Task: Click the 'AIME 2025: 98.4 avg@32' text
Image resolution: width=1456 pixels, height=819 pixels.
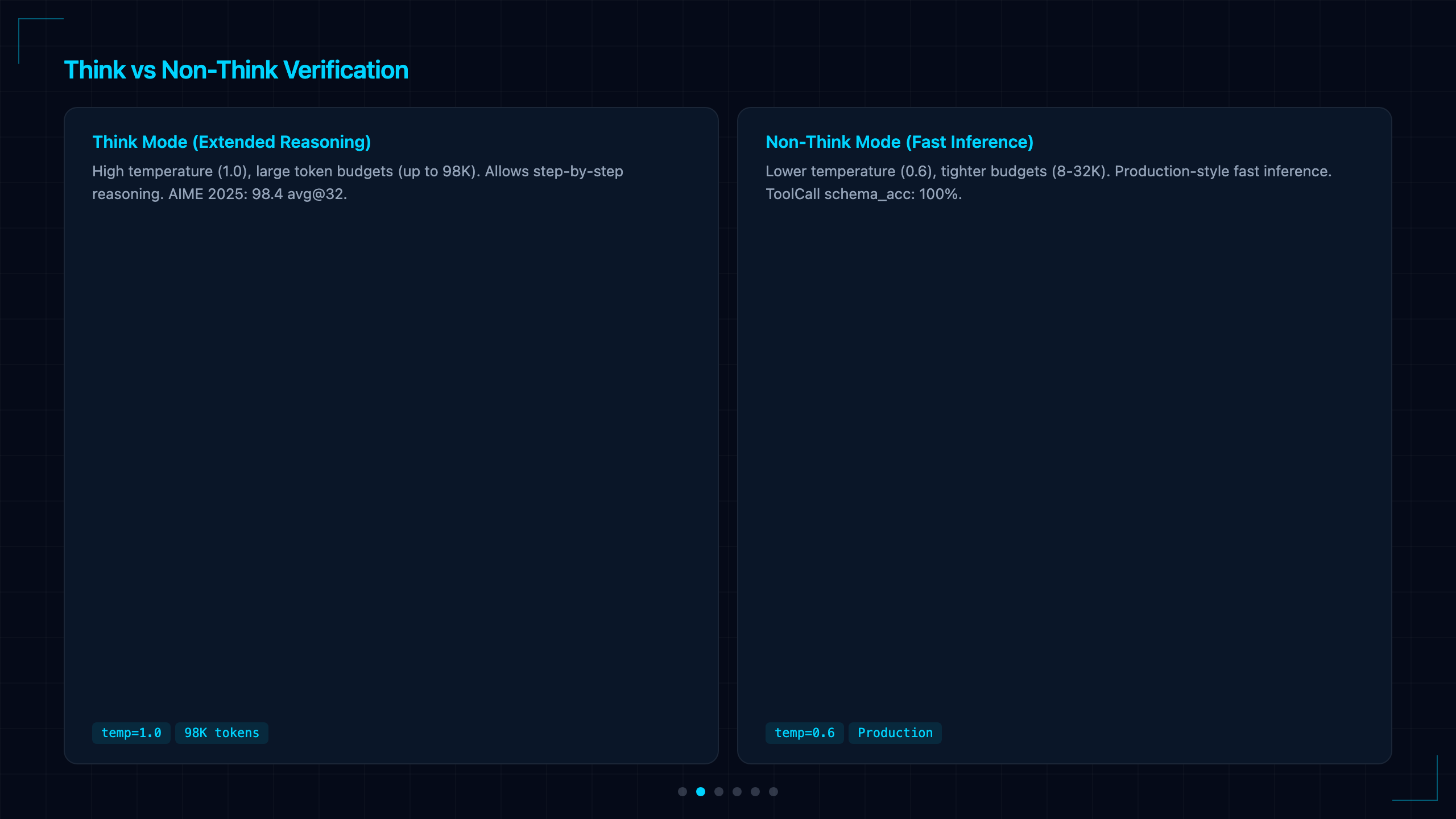Action: (256, 194)
